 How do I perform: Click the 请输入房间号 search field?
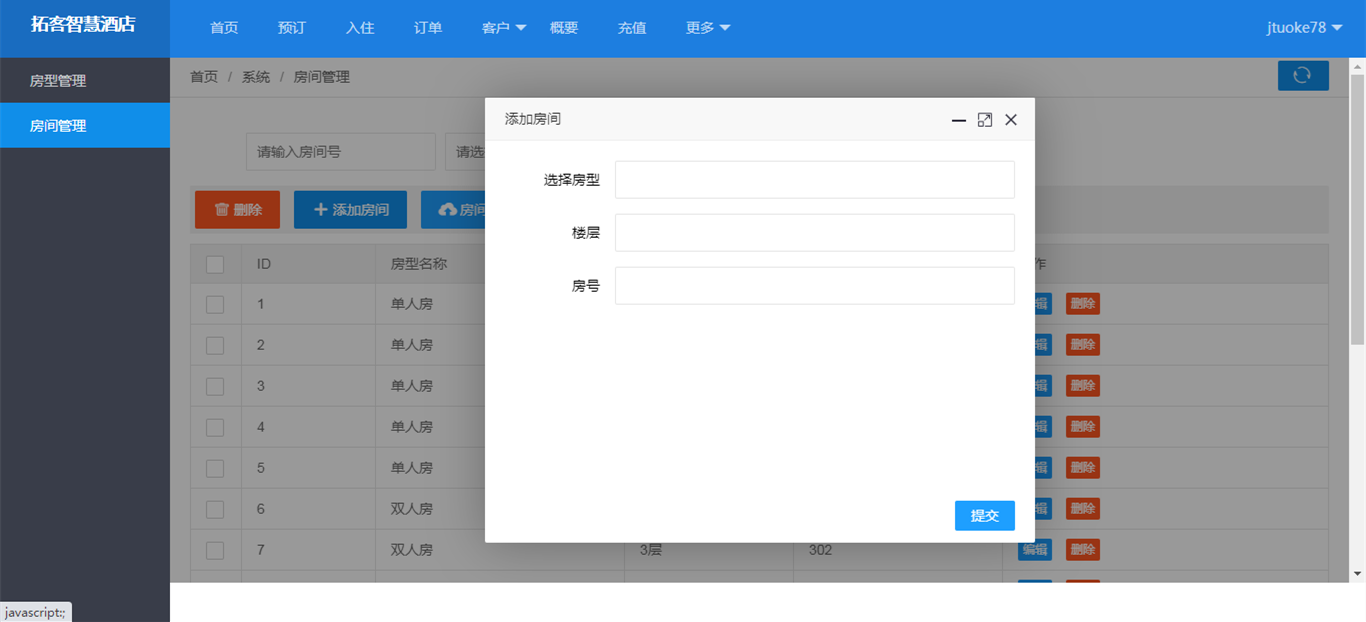pos(341,152)
